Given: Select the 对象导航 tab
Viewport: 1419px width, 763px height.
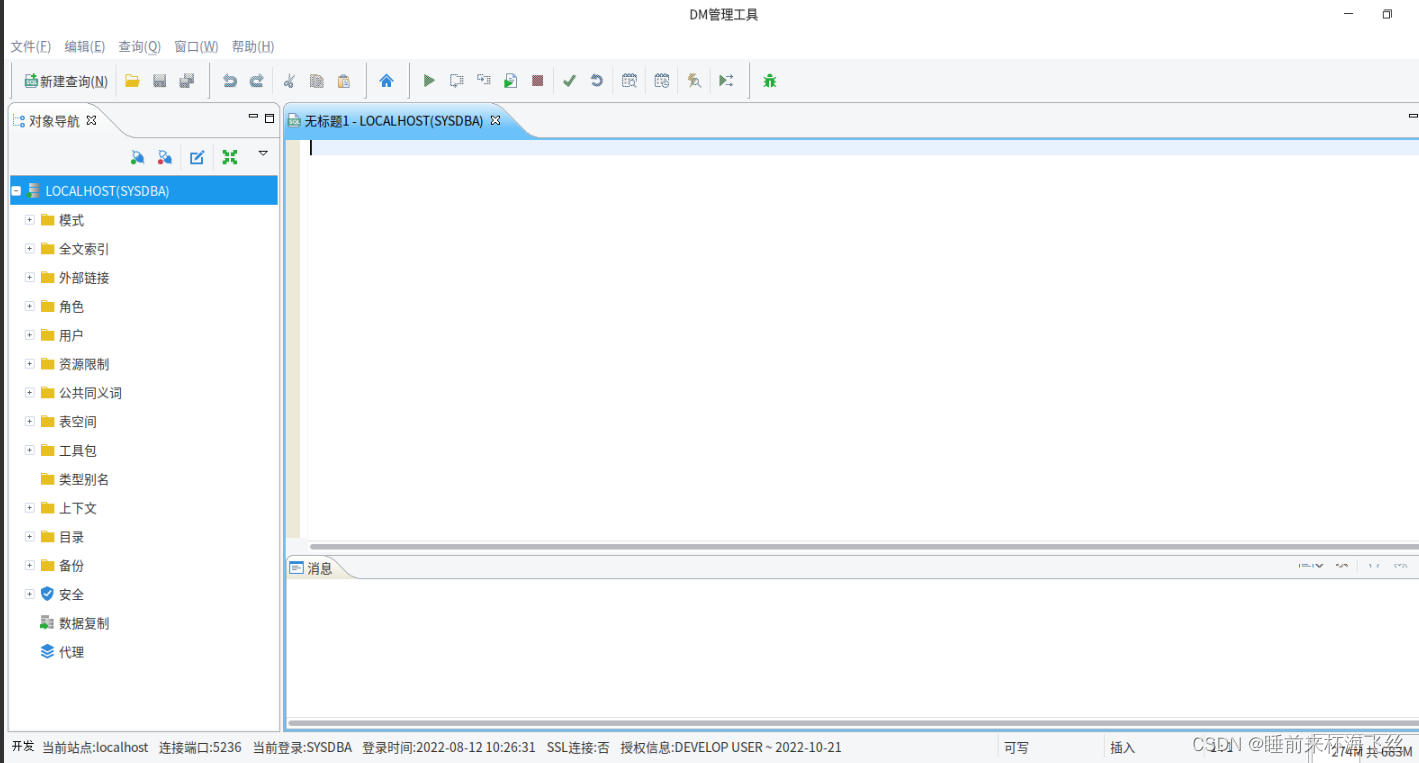Looking at the screenshot, I should pyautogui.click(x=54, y=121).
